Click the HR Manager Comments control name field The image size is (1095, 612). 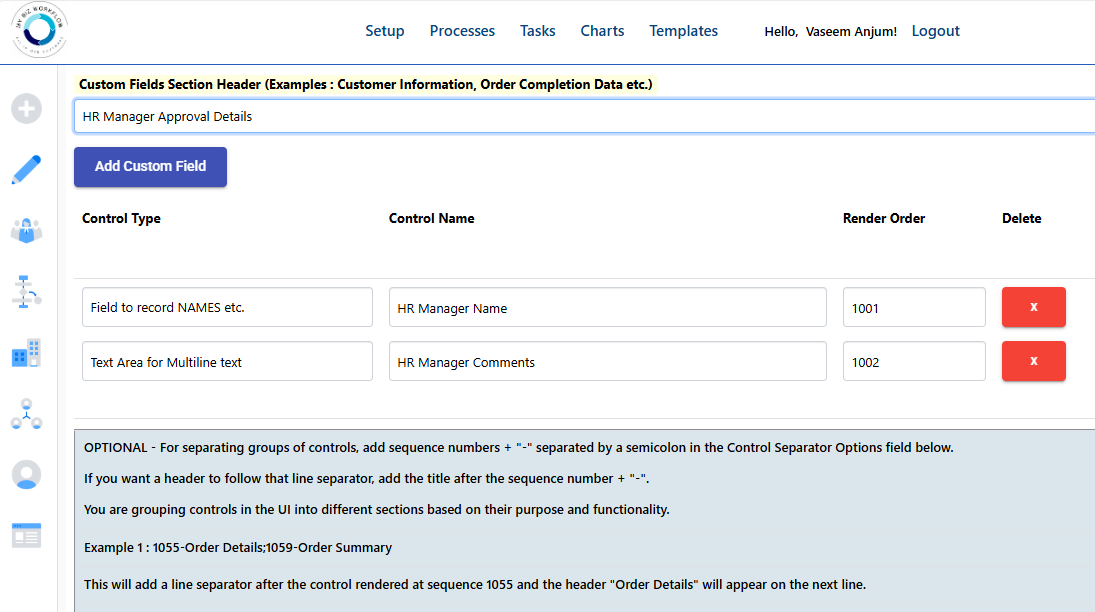coord(608,361)
